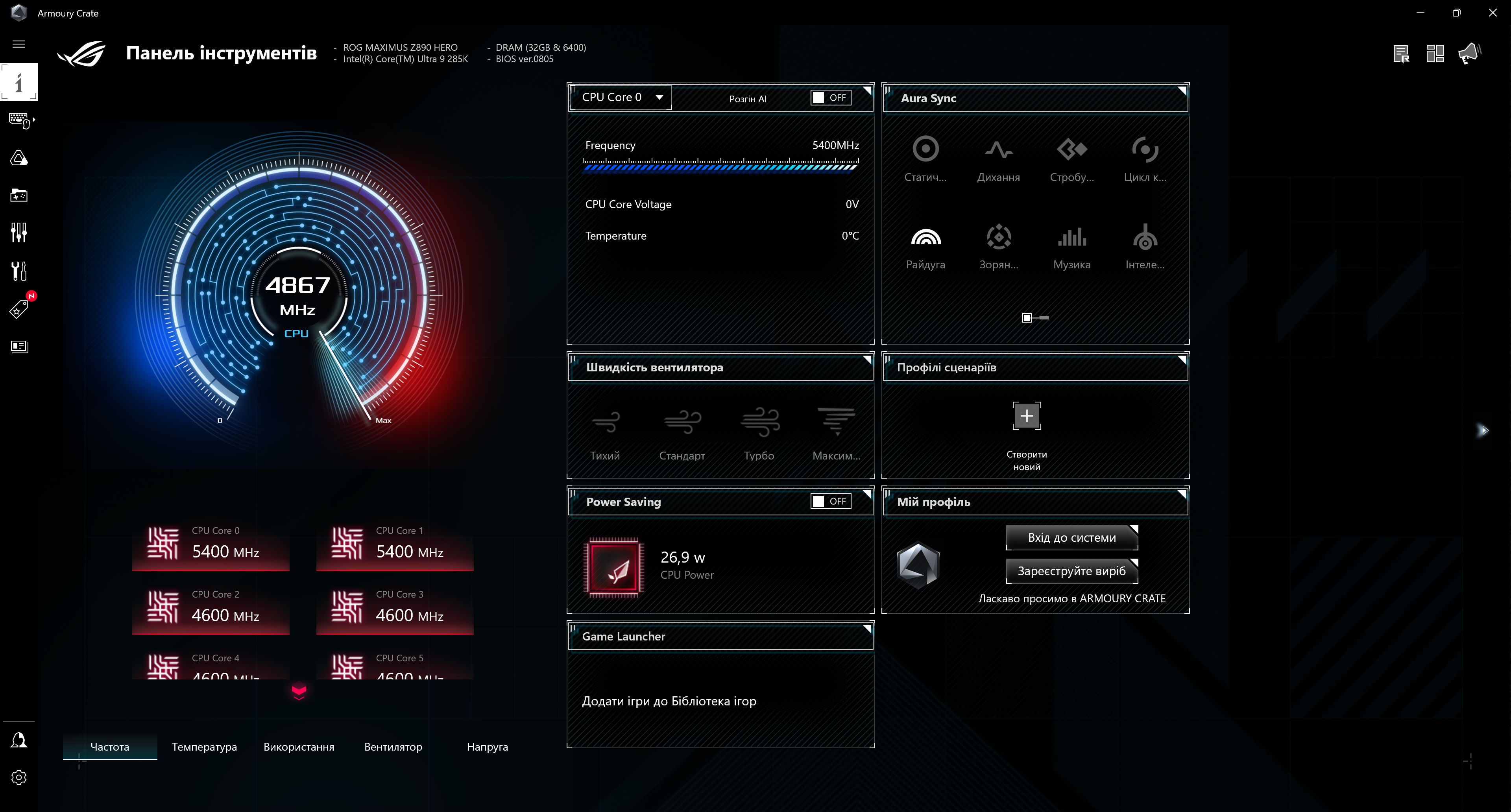Open the CPU Core 0 dropdown
1511x812 pixels.
(620, 97)
